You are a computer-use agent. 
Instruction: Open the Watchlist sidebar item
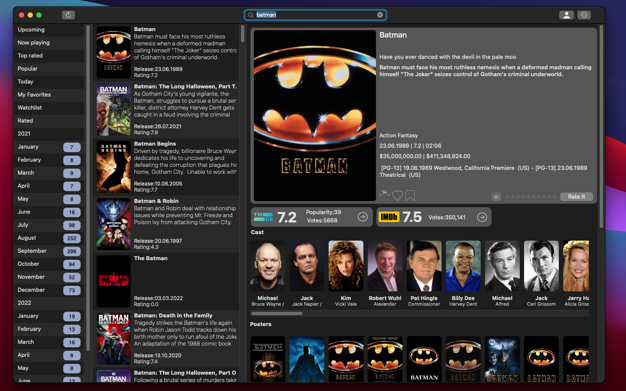49,107
